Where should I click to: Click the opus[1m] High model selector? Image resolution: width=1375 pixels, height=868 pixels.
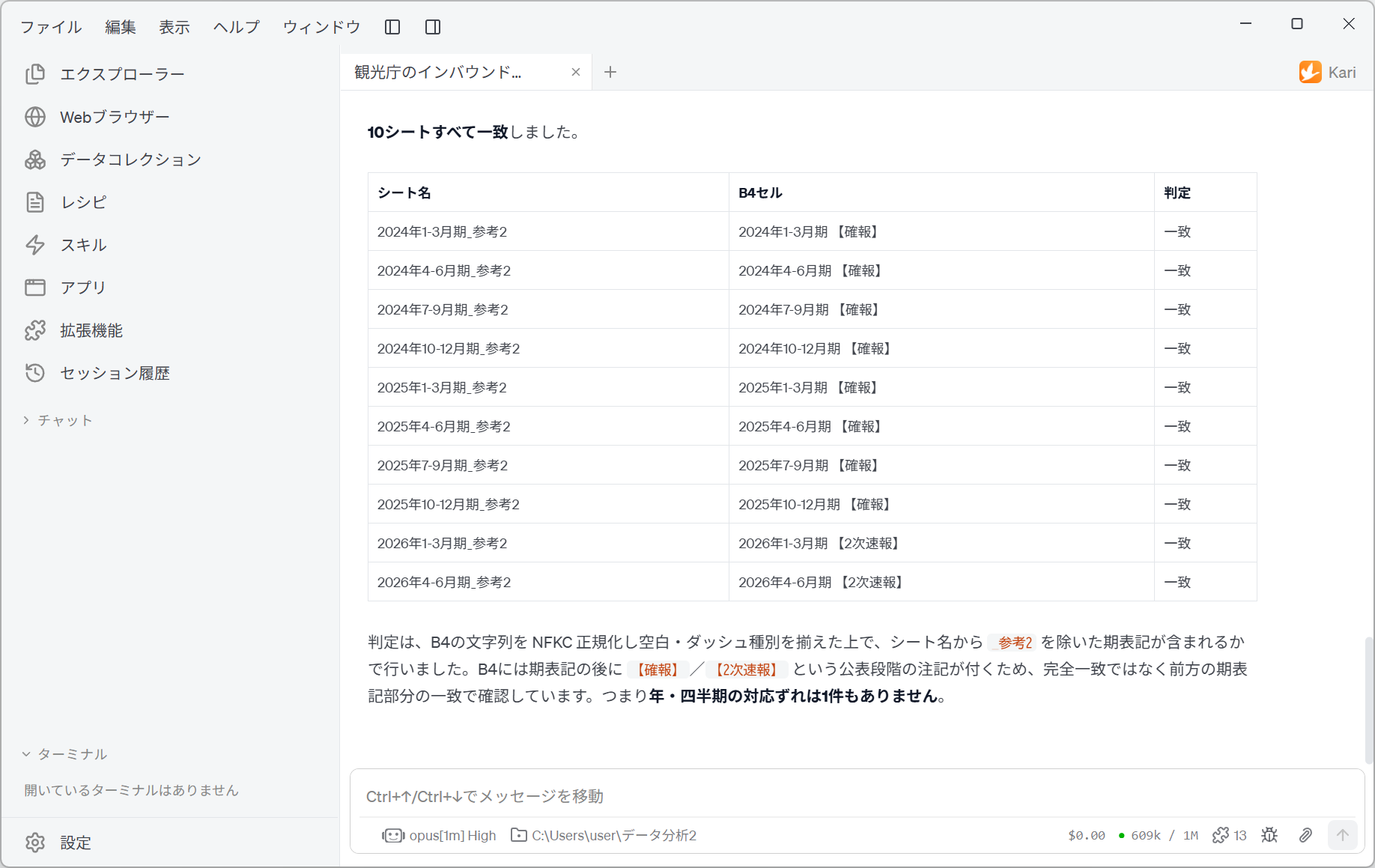pyautogui.click(x=440, y=835)
